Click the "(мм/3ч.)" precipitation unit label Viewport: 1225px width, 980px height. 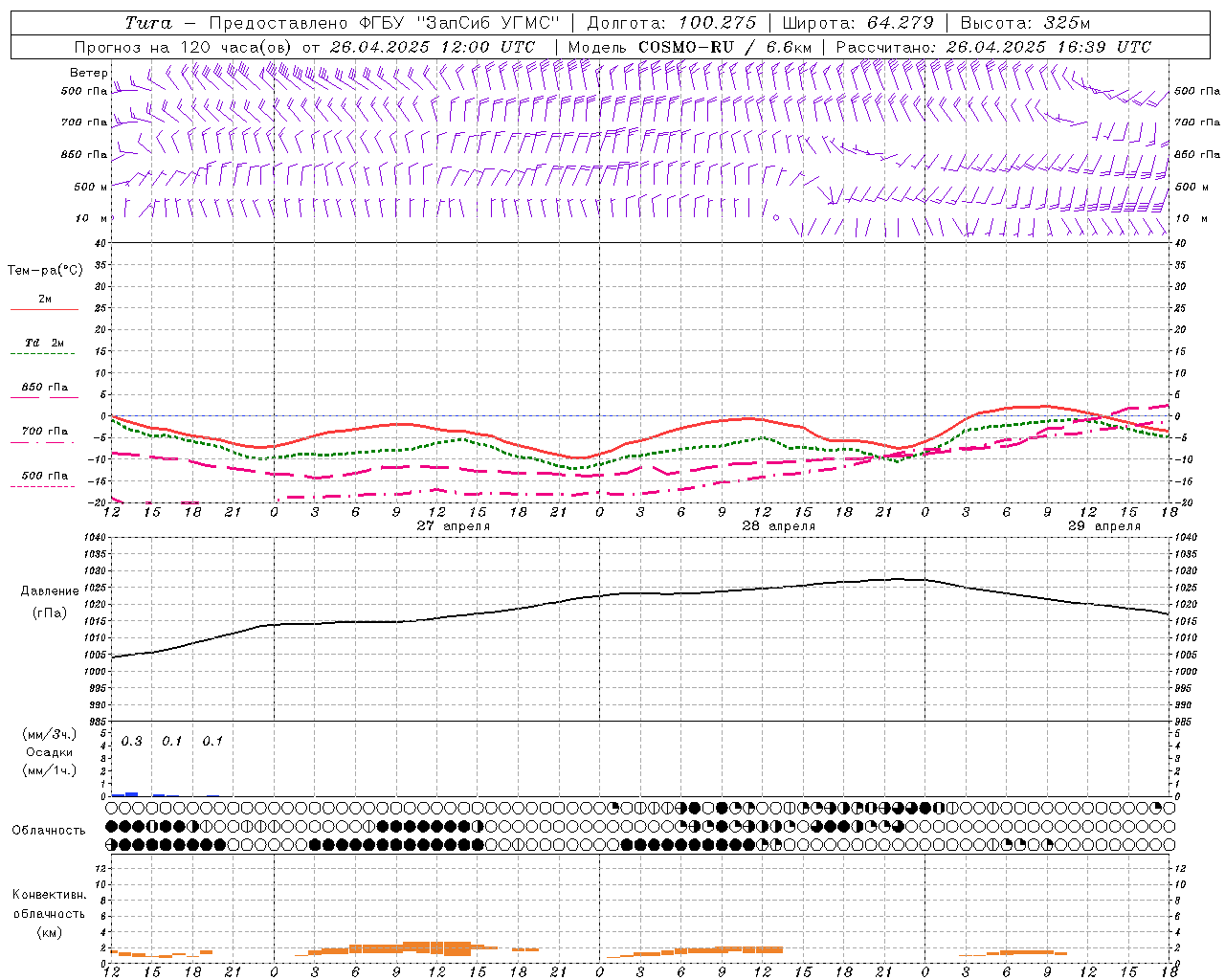click(x=49, y=735)
